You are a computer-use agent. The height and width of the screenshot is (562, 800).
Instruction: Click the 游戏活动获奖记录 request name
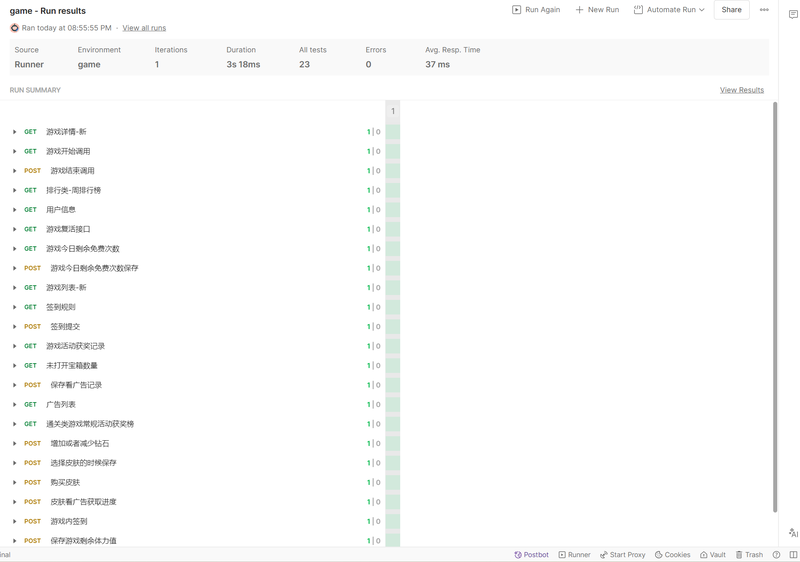click(76, 346)
